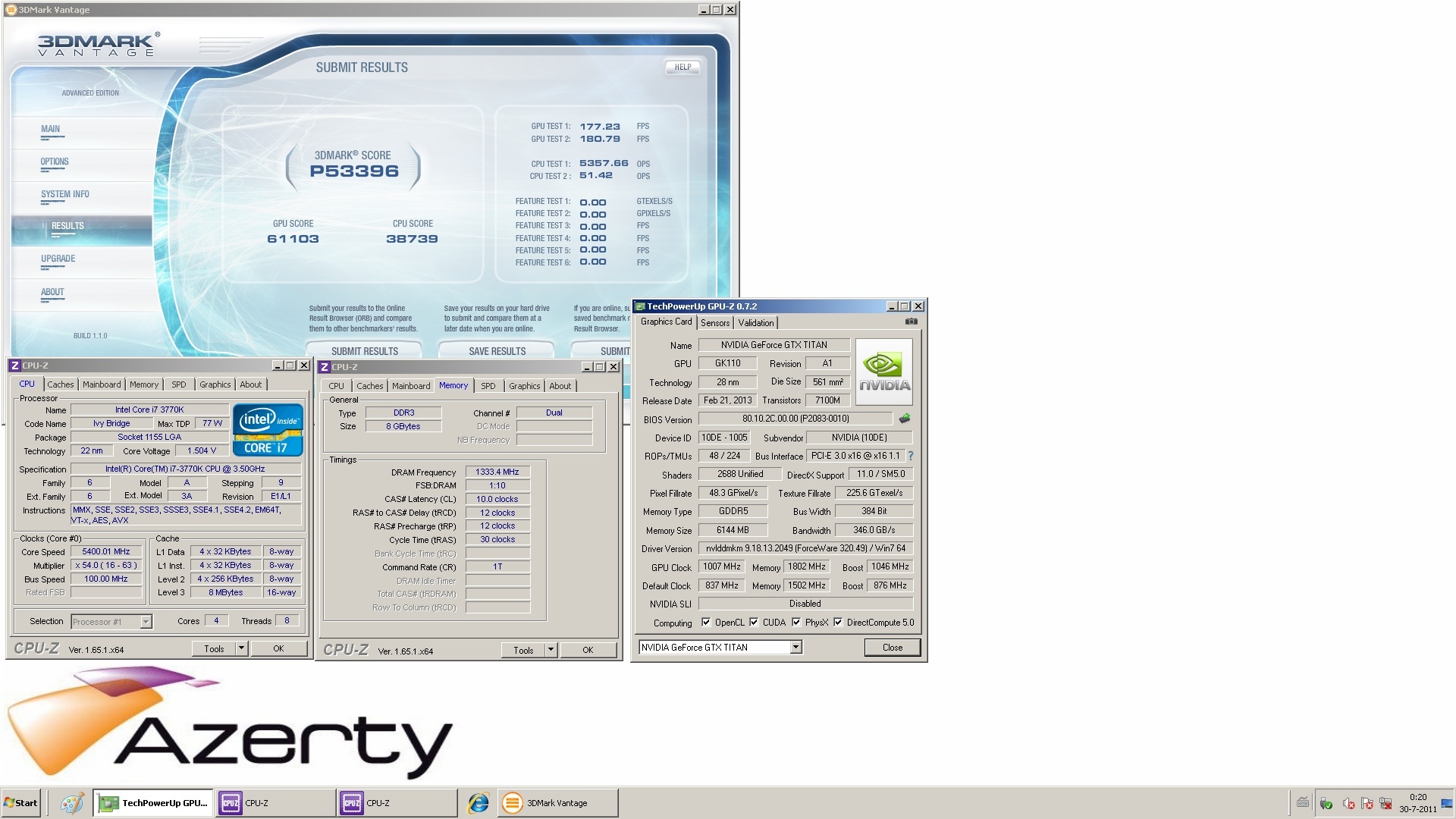Viewport: 1456px width, 819px height.
Task: Open System Info in 3DMark sidebar
Action: tap(65, 195)
